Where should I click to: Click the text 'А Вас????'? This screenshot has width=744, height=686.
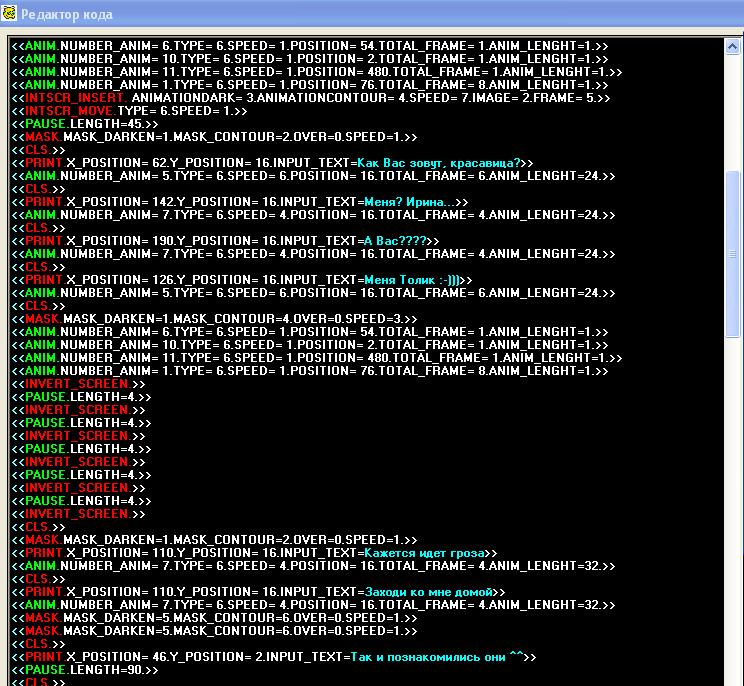coord(395,241)
